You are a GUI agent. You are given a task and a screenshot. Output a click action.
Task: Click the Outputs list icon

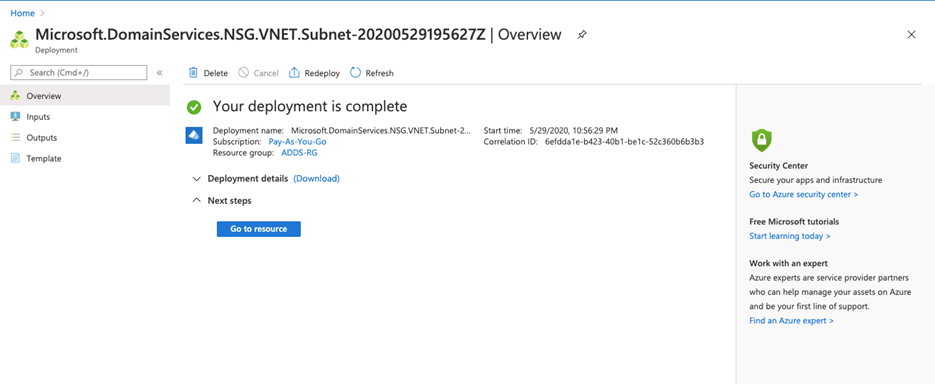tap(16, 138)
